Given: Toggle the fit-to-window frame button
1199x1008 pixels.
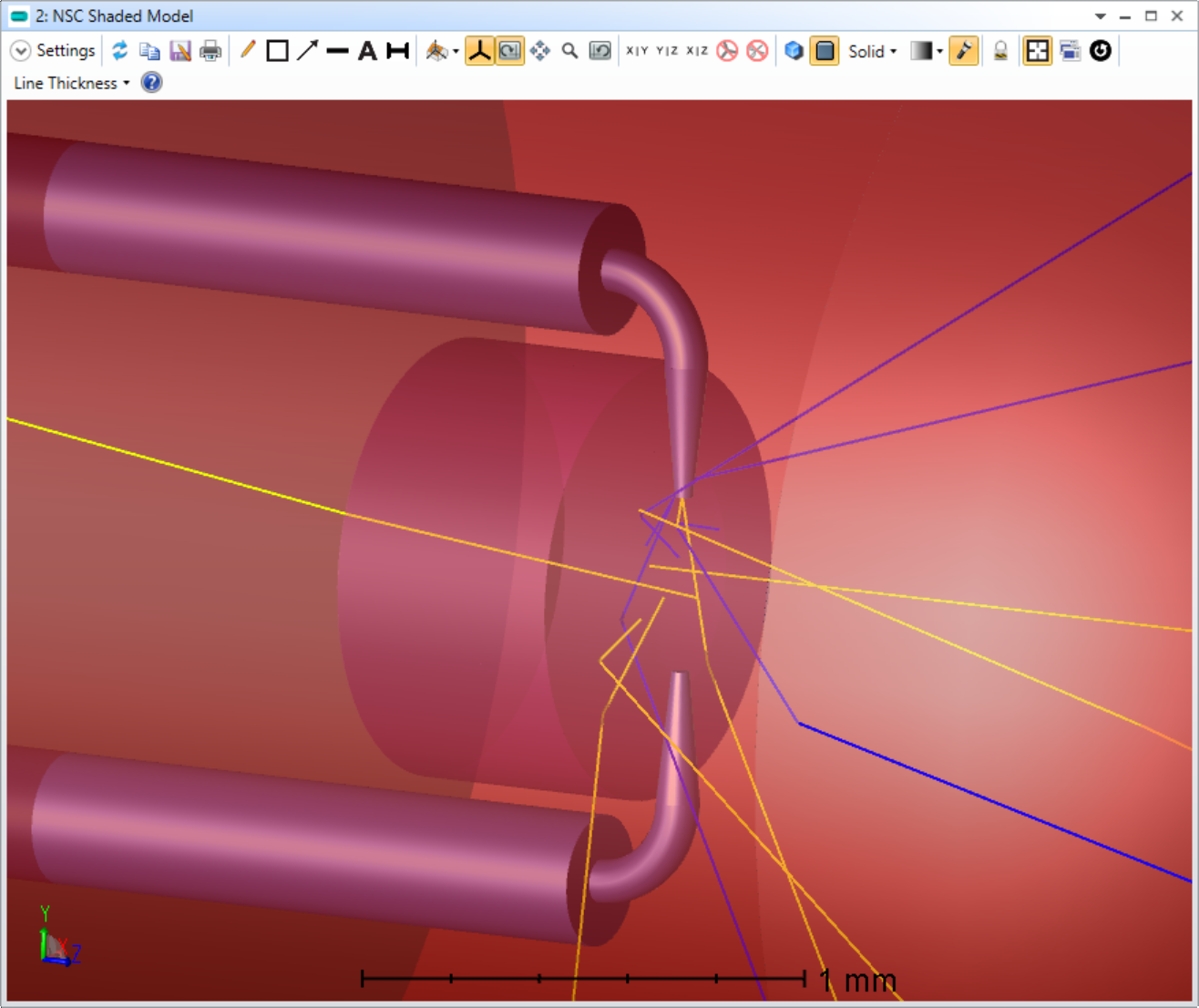Looking at the screenshot, I should click(1037, 51).
